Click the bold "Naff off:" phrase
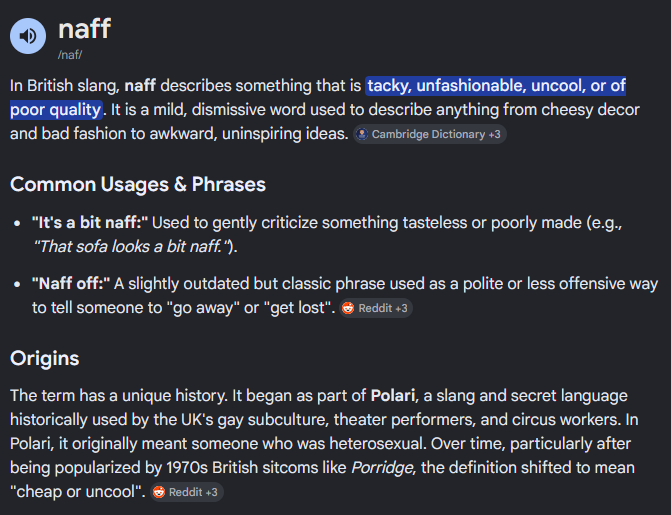Viewport: 671px width, 515px height. point(71,283)
